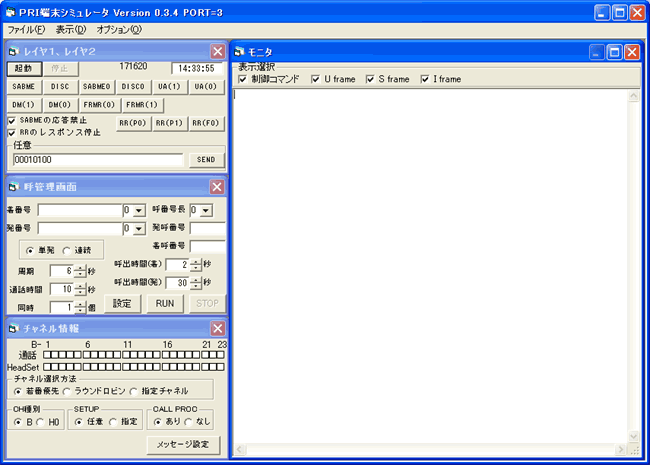650x465 pixels.
Task: Close the レイヤ1、レイヤ2 panel
Action: point(217,51)
